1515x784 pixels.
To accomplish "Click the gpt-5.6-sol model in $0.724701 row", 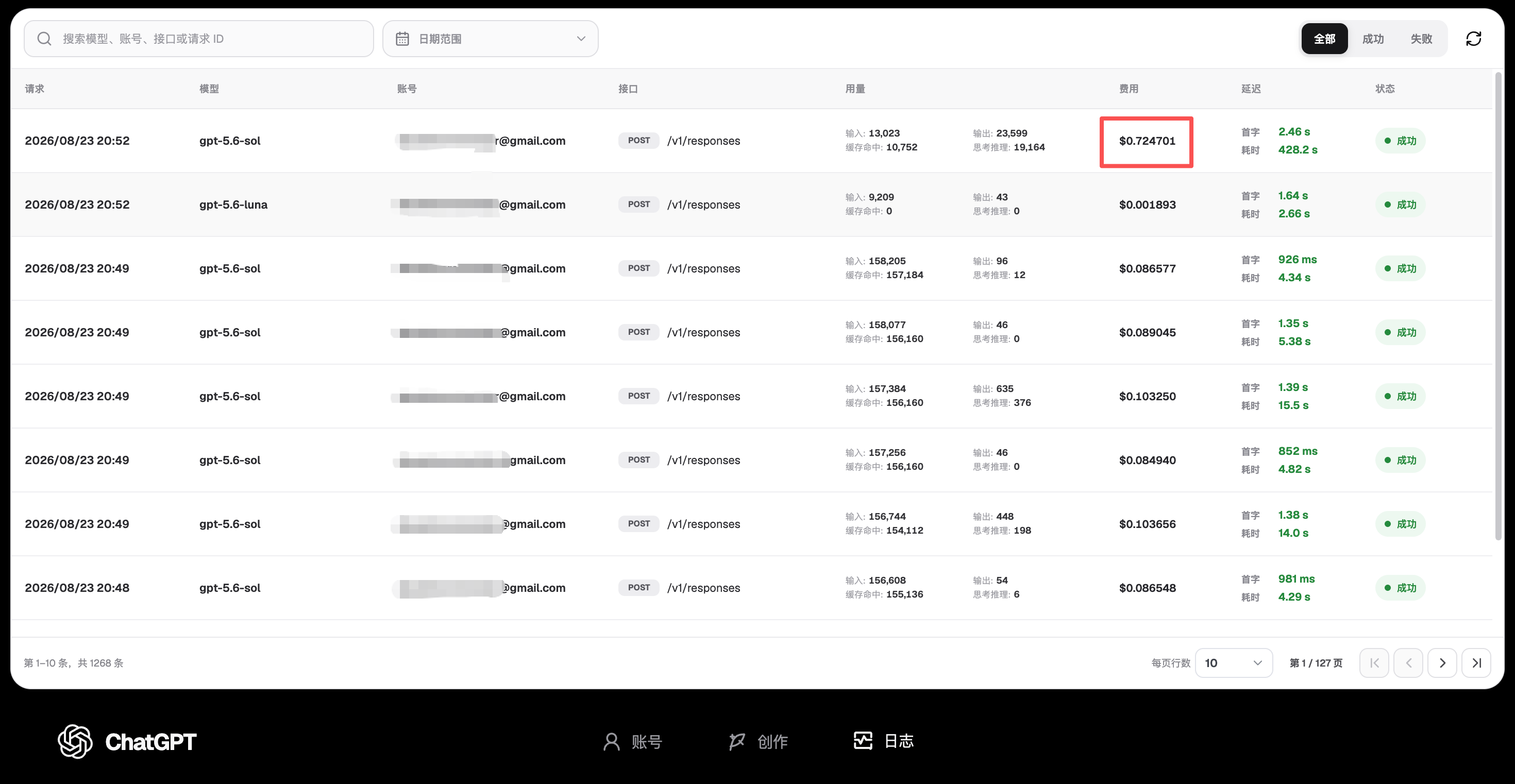I will click(x=229, y=141).
